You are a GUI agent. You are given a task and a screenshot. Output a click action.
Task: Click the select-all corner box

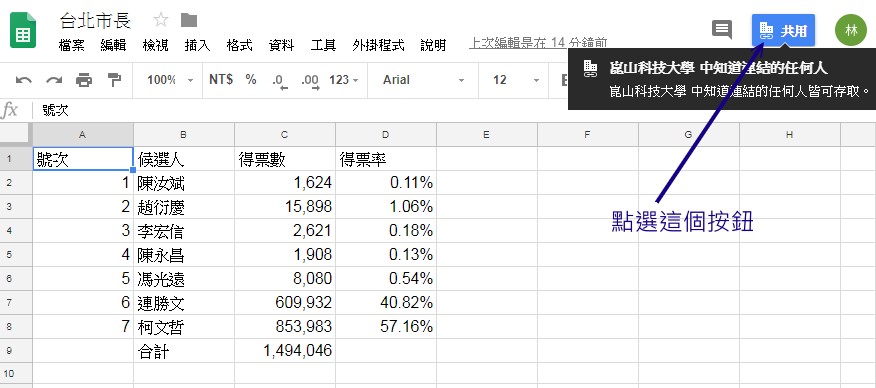coord(16,135)
